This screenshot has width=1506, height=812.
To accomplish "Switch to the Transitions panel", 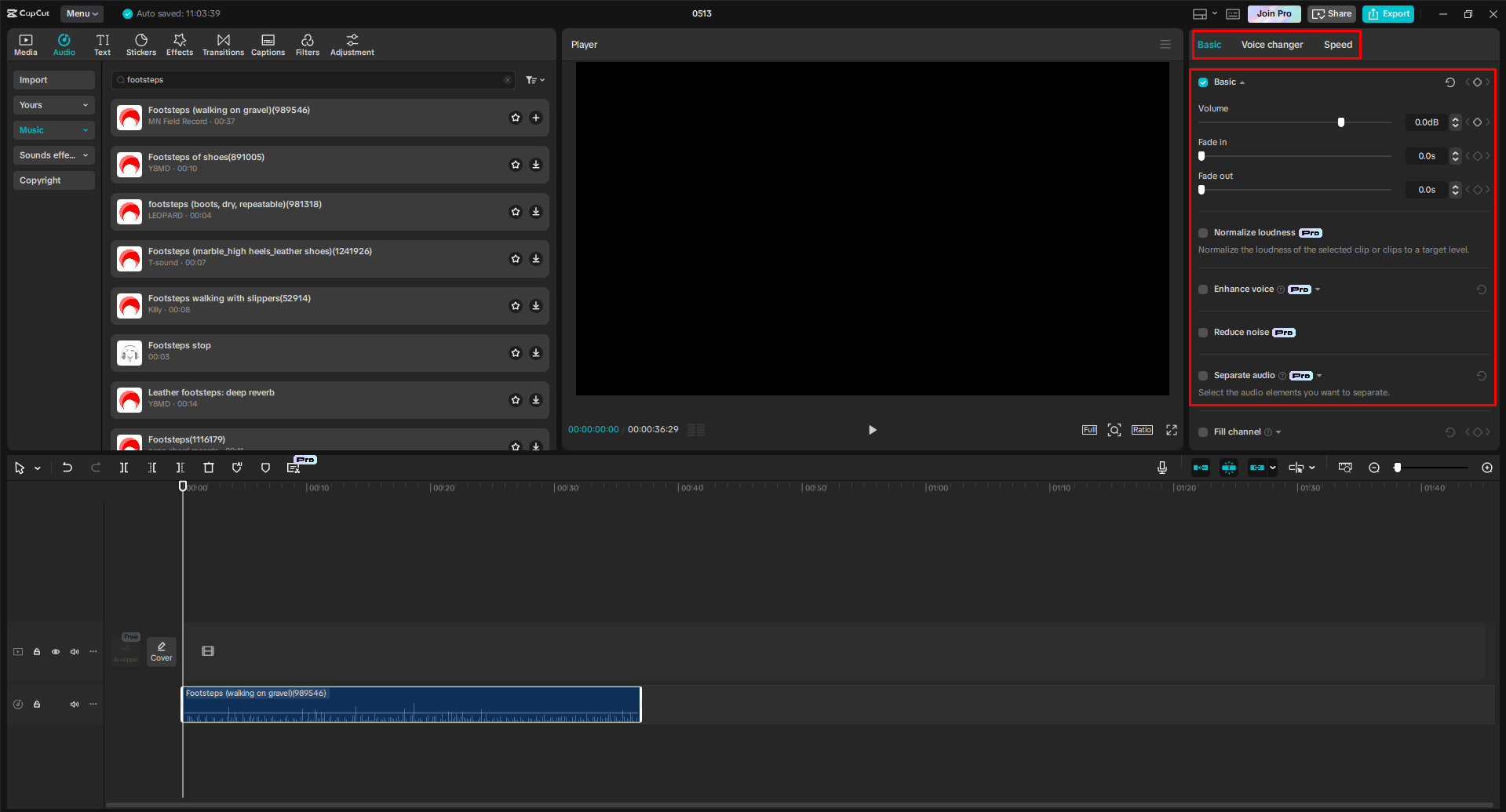I will pos(223,43).
